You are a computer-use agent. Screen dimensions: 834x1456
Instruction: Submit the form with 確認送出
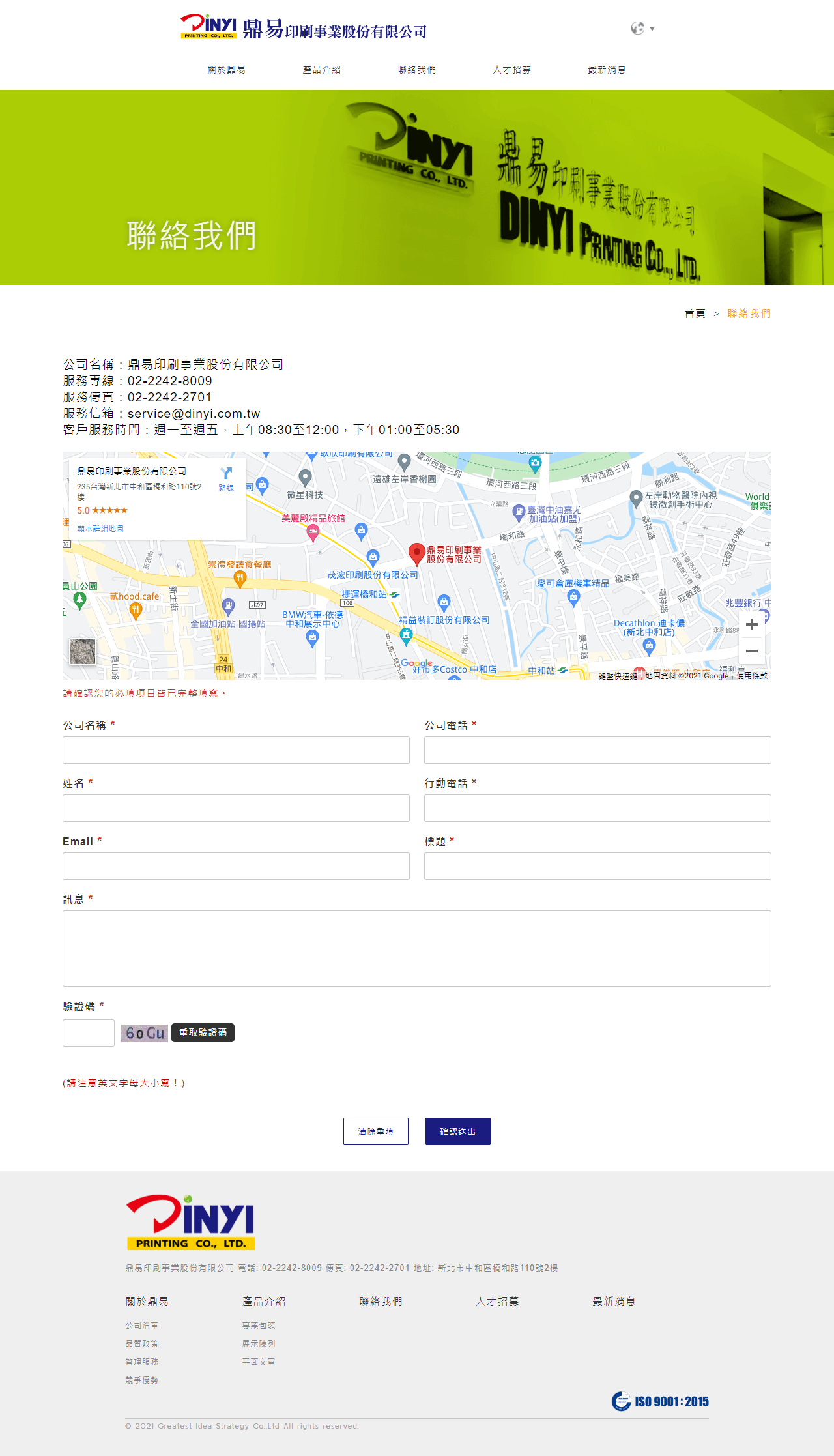458,1131
